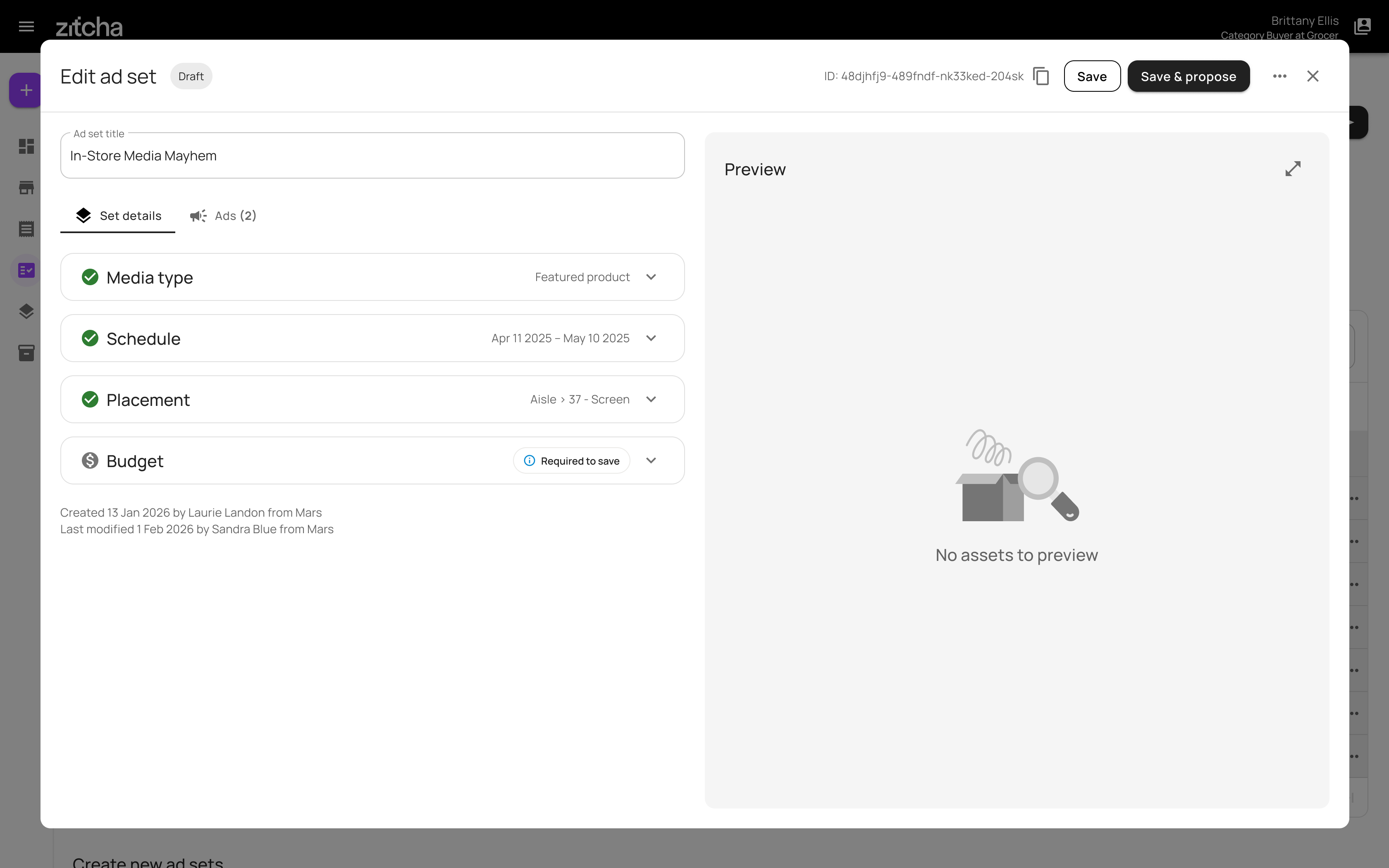Expand the Budget section chevron

651,461
